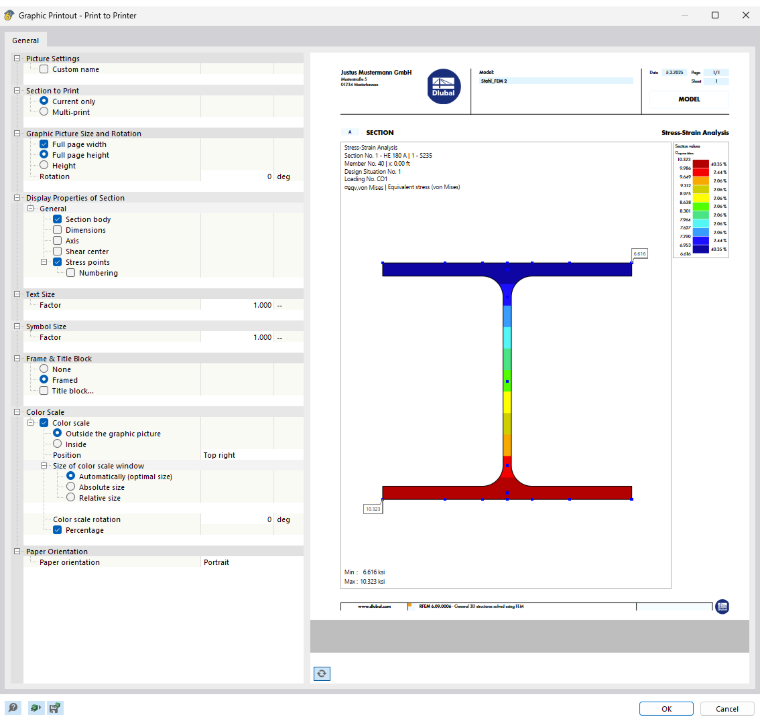
Task: Click the application icon in title bar
Action: (x=9, y=16)
